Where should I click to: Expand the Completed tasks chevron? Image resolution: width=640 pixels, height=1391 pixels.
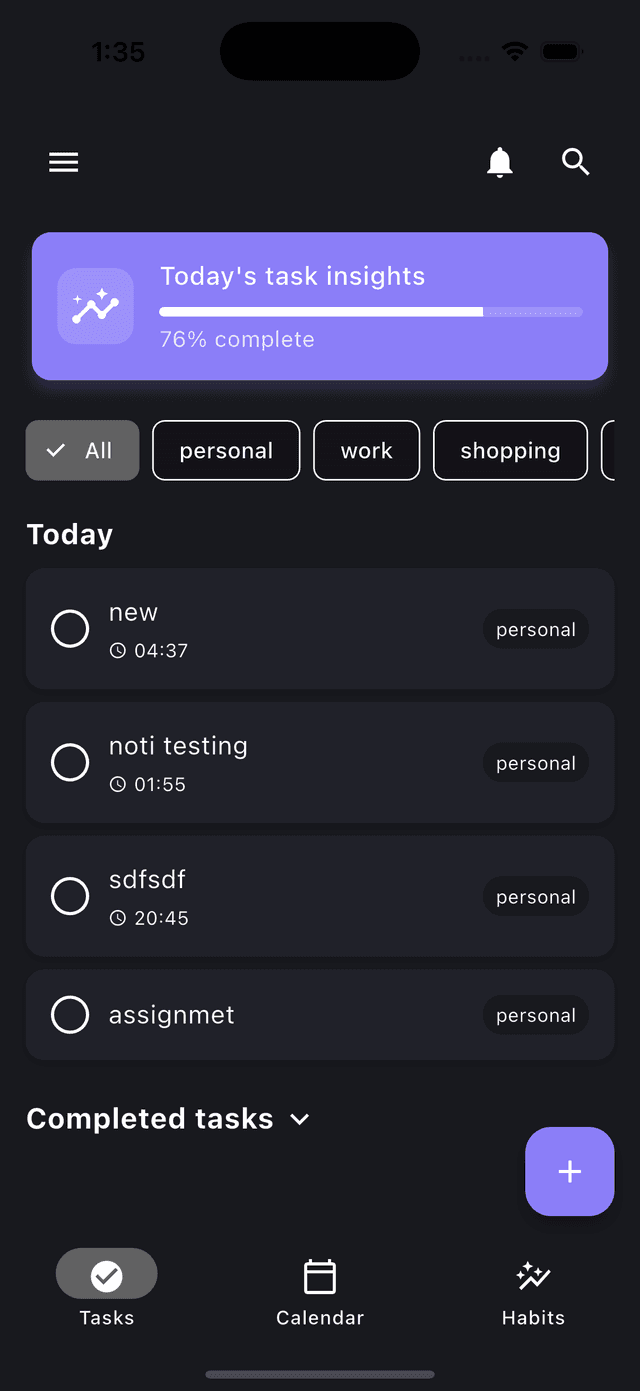point(299,1119)
